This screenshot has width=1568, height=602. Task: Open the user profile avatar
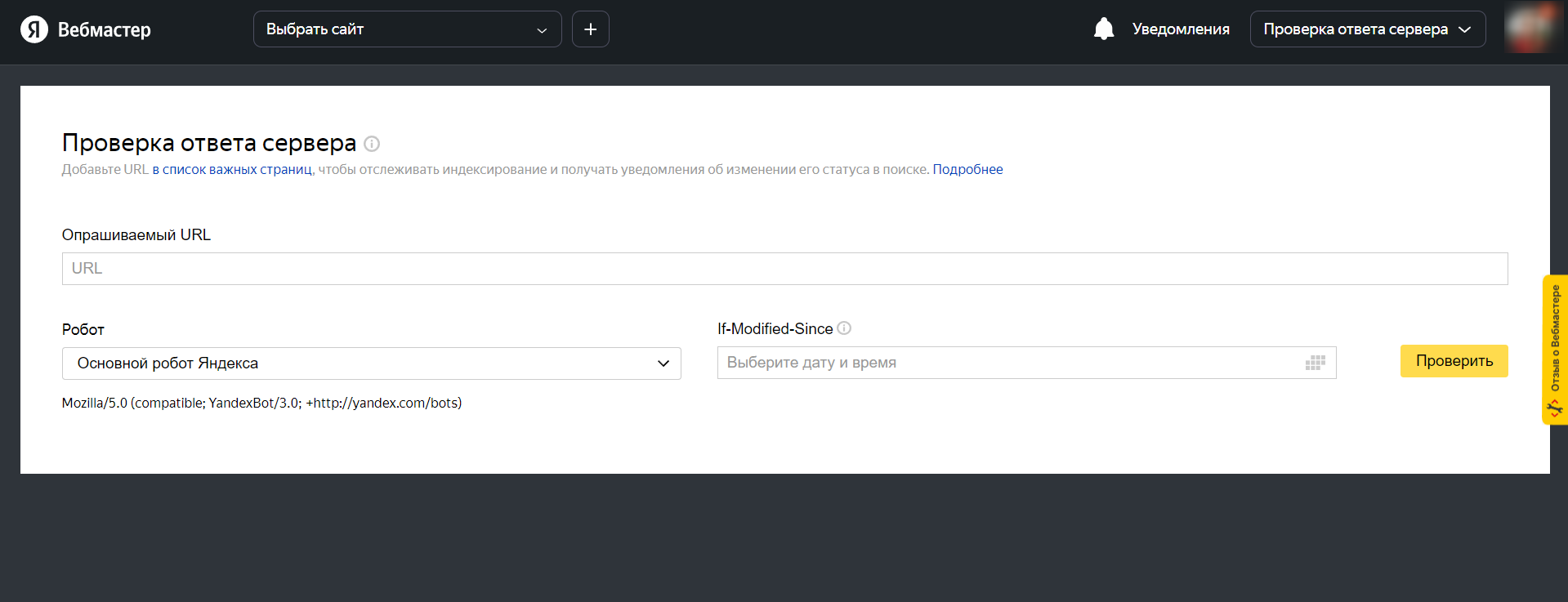[x=1530, y=29]
